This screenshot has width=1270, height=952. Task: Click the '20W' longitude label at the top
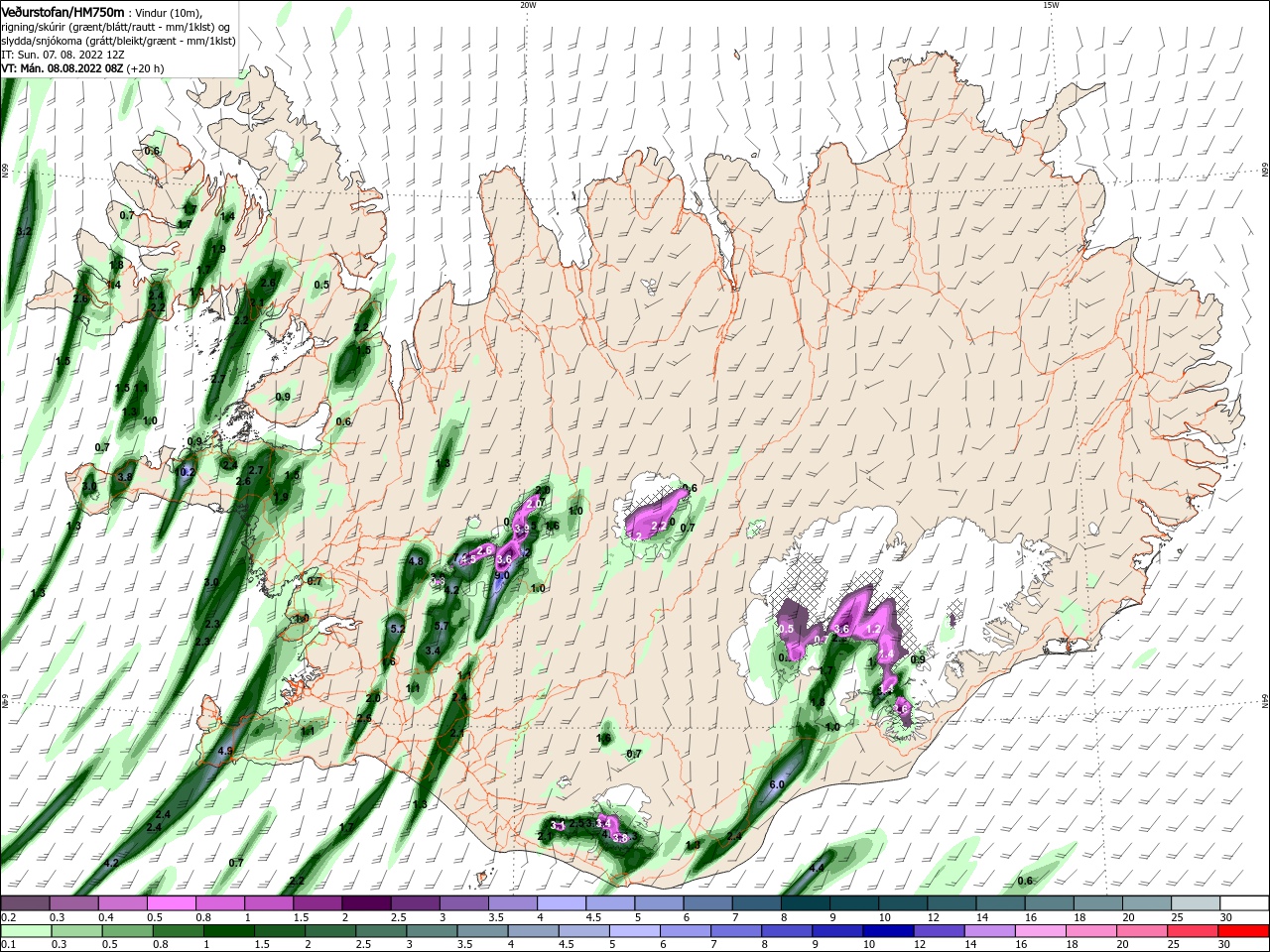coord(528,5)
